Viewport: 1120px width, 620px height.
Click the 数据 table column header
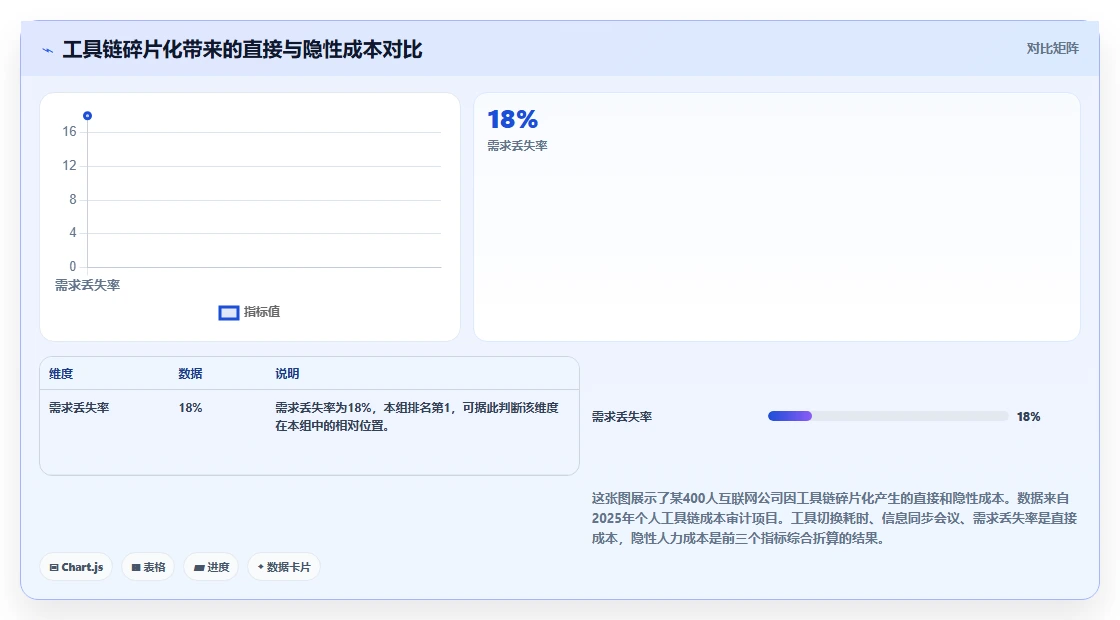pyautogui.click(x=190, y=374)
